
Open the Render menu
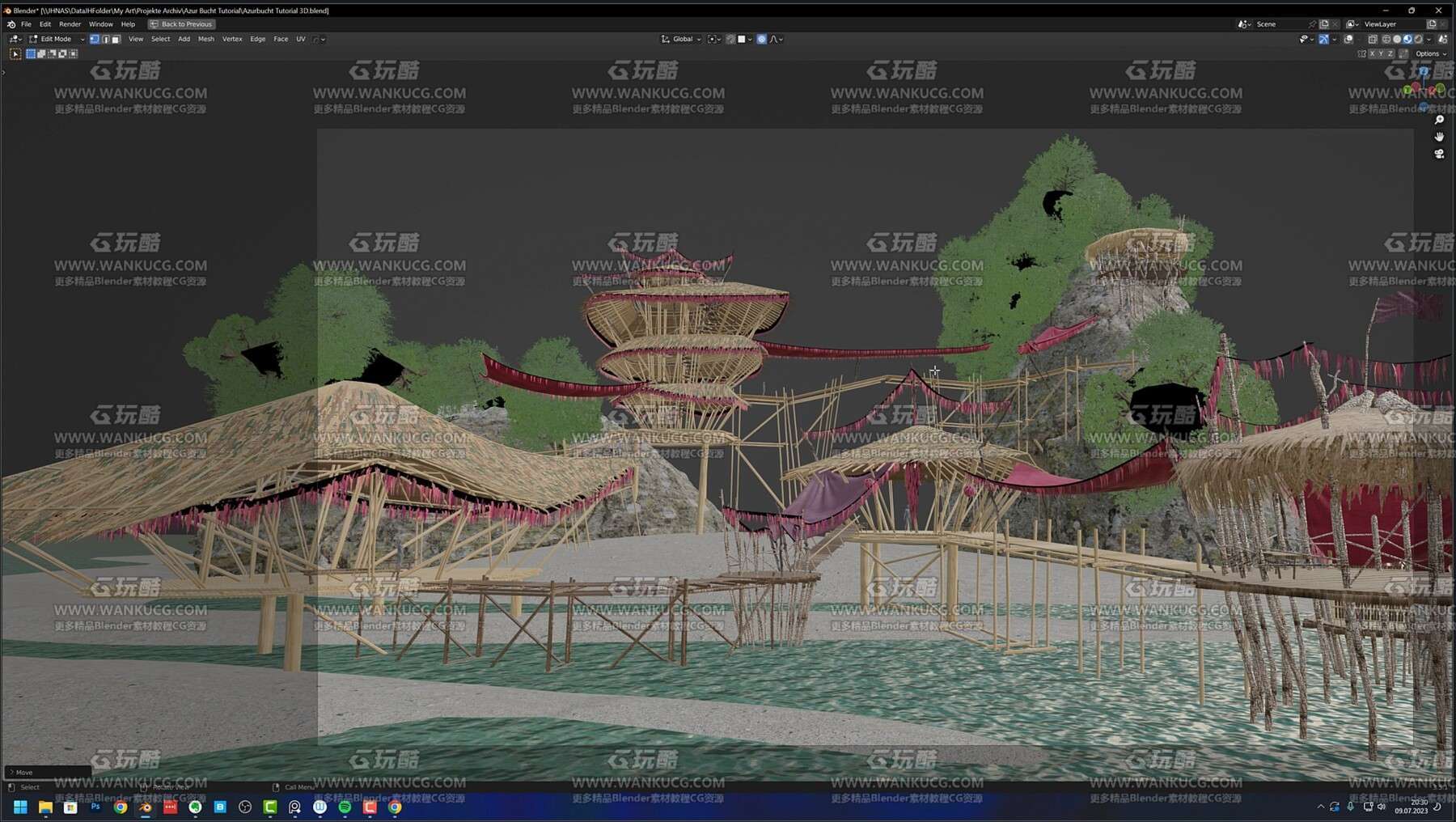[70, 24]
